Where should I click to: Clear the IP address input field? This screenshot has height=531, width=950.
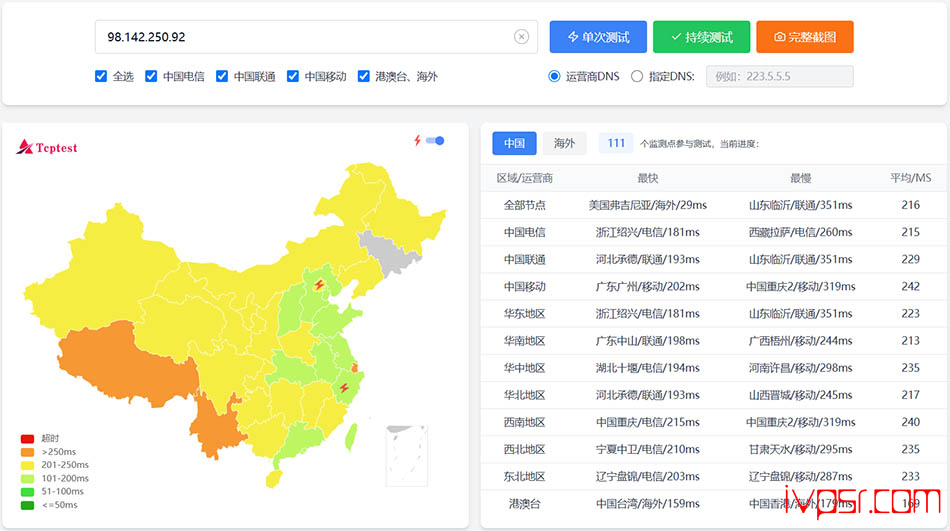tap(521, 37)
